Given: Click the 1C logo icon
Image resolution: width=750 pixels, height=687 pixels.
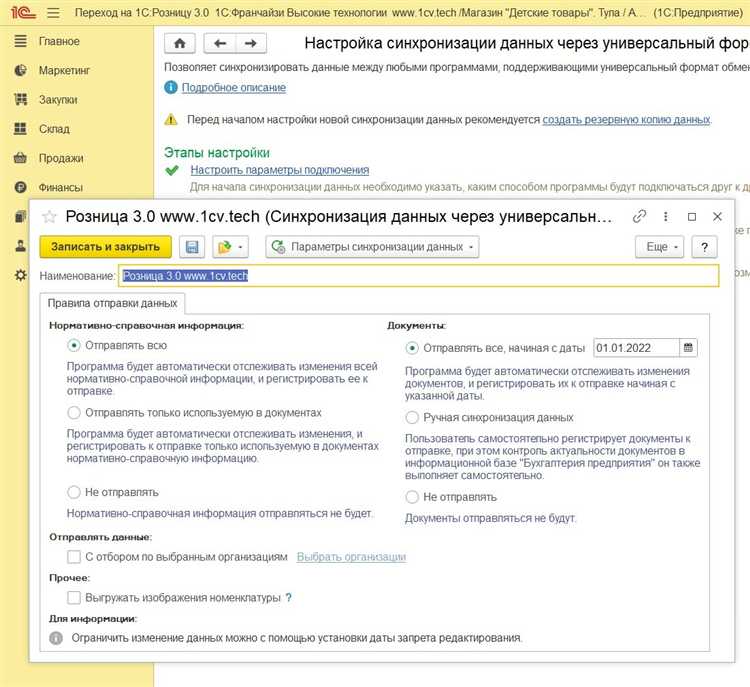Looking at the screenshot, I should click(22, 12).
